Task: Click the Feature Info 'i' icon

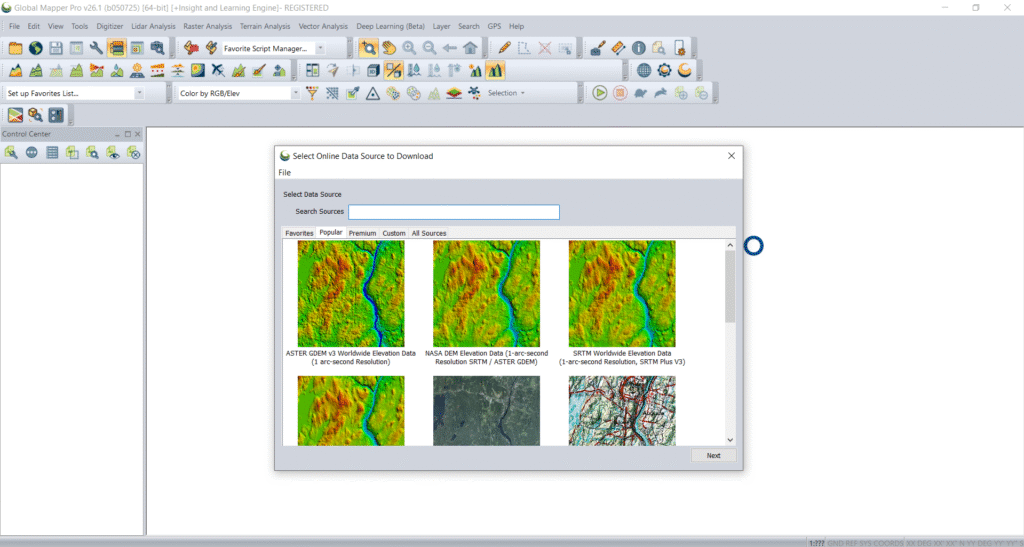Action: coord(639,48)
